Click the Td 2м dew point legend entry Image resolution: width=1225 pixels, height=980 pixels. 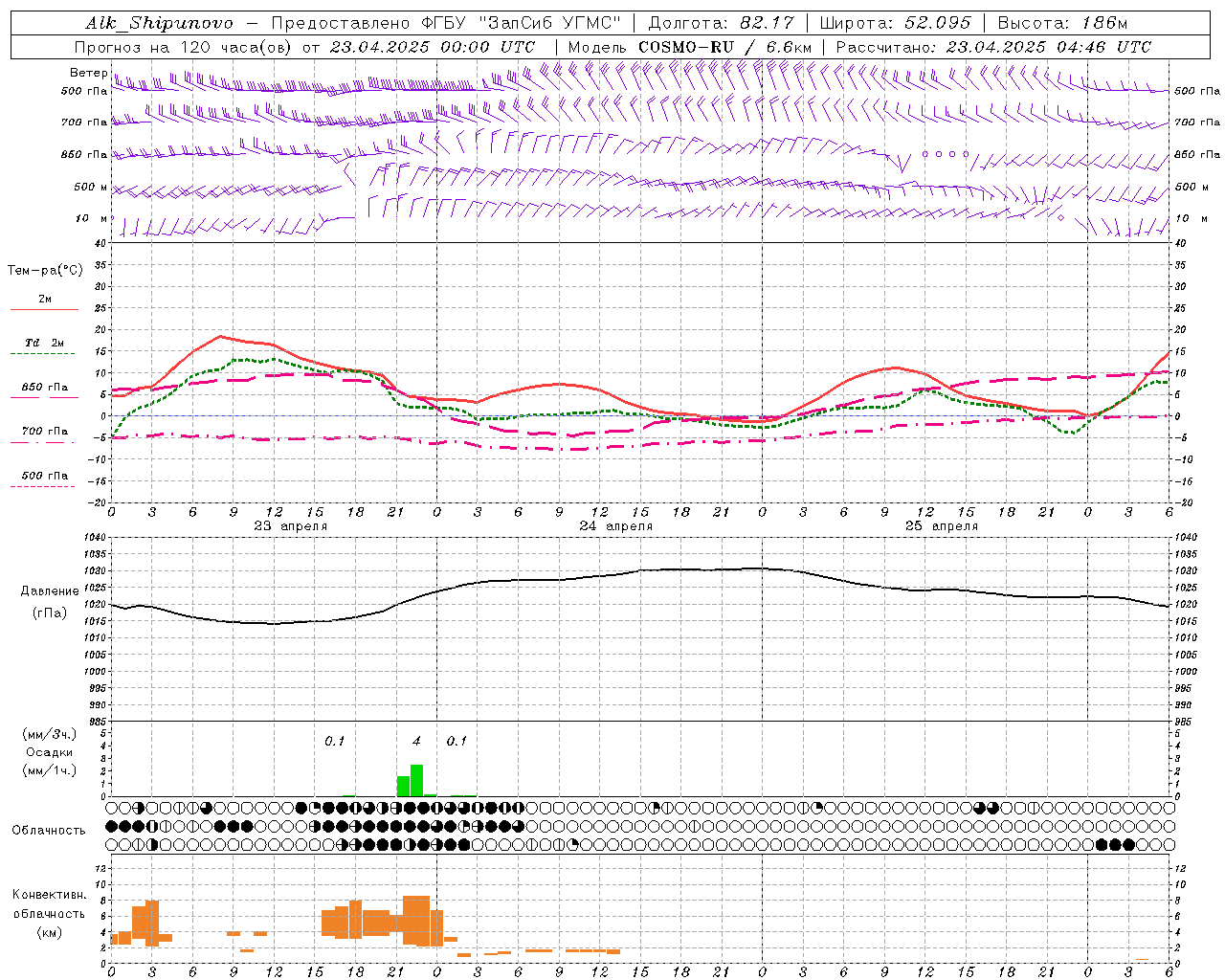pos(45,343)
